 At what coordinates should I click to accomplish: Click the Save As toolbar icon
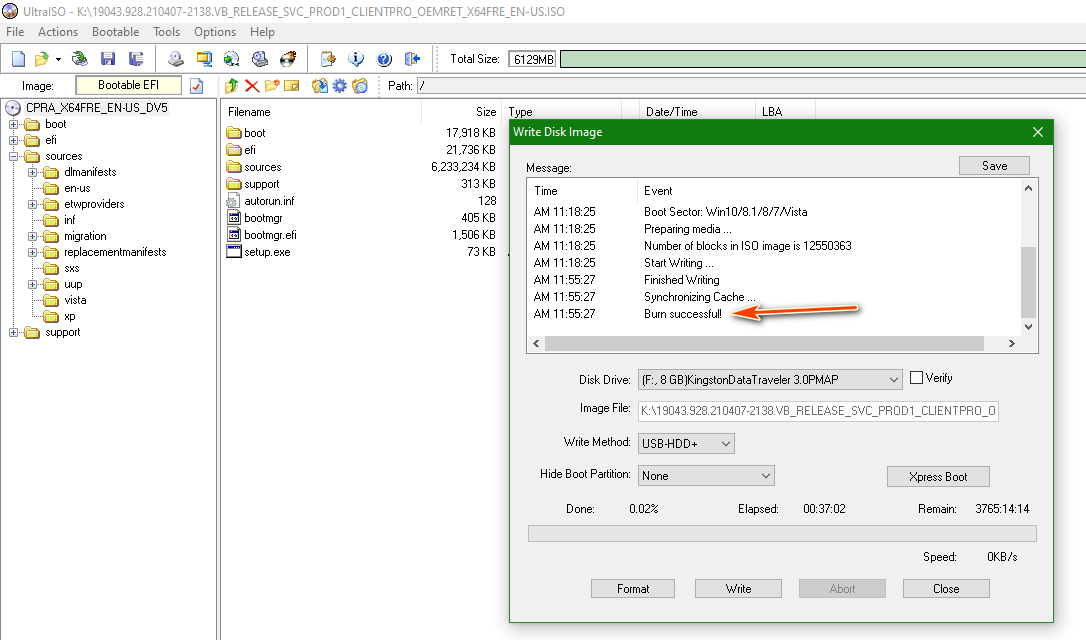[x=136, y=59]
